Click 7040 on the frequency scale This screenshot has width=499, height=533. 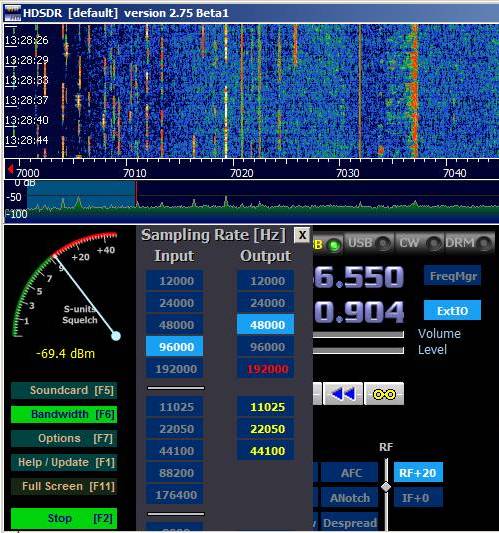(455, 173)
